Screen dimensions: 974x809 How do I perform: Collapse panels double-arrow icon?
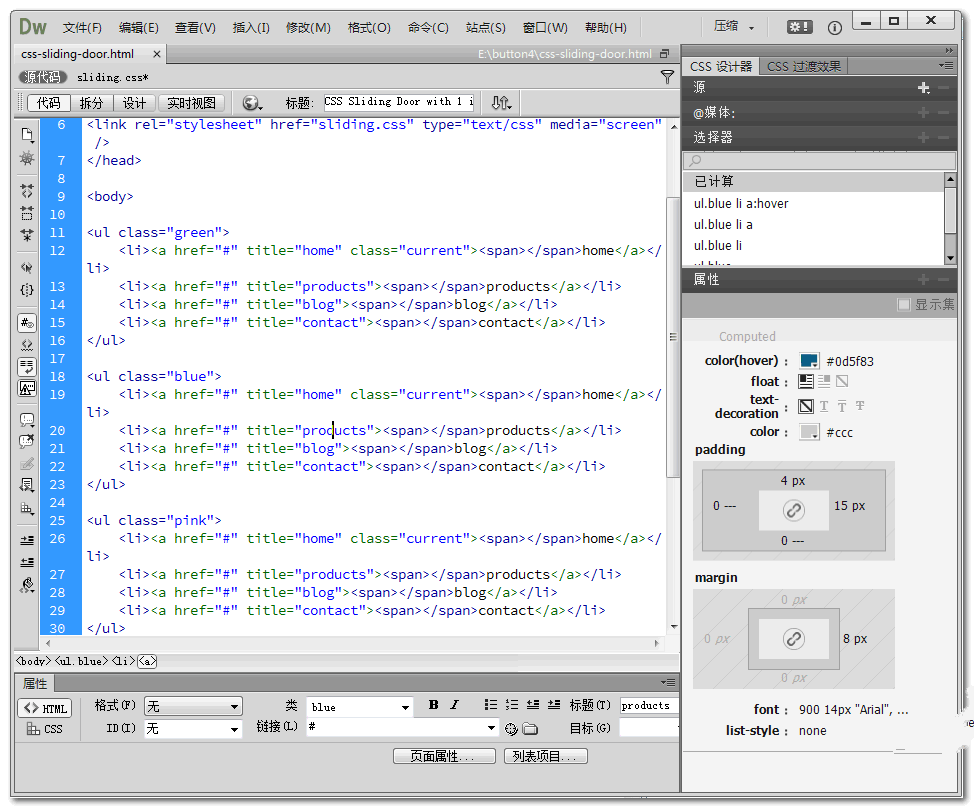[x=949, y=50]
